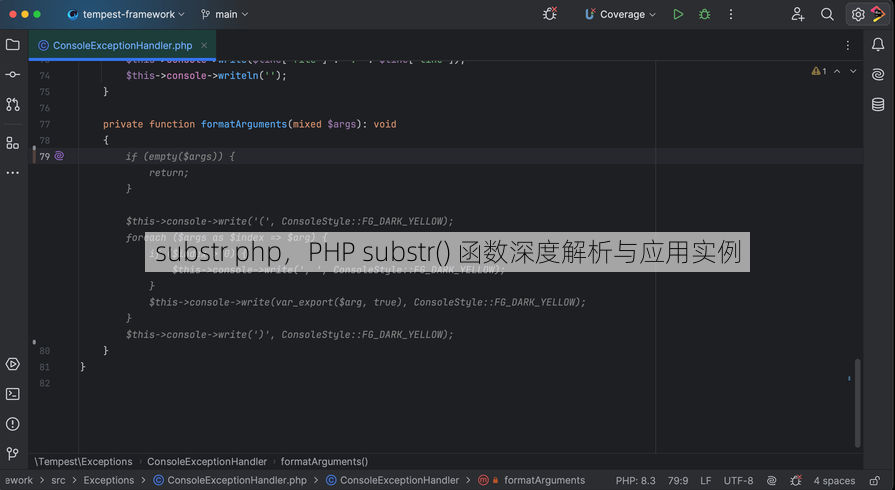Image resolution: width=895 pixels, height=490 pixels.
Task: Click the editor vertical scrollbar
Action: (x=857, y=403)
